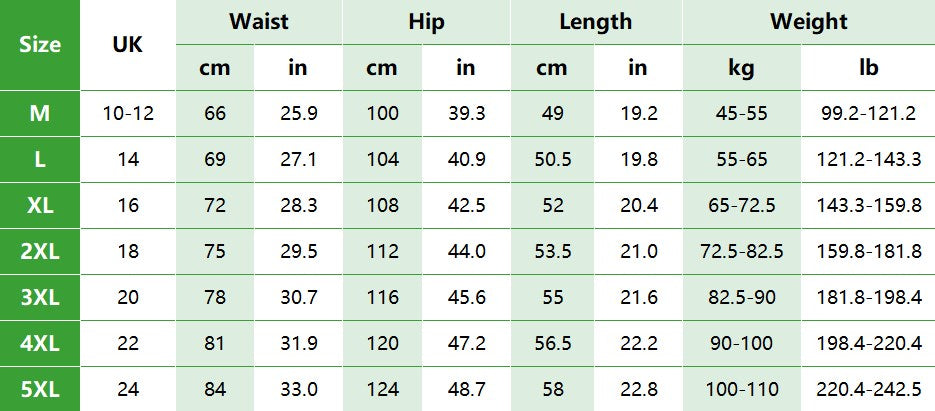Select the 100-110 kg weight cell
This screenshot has height=411, width=935.
[x=741, y=389]
